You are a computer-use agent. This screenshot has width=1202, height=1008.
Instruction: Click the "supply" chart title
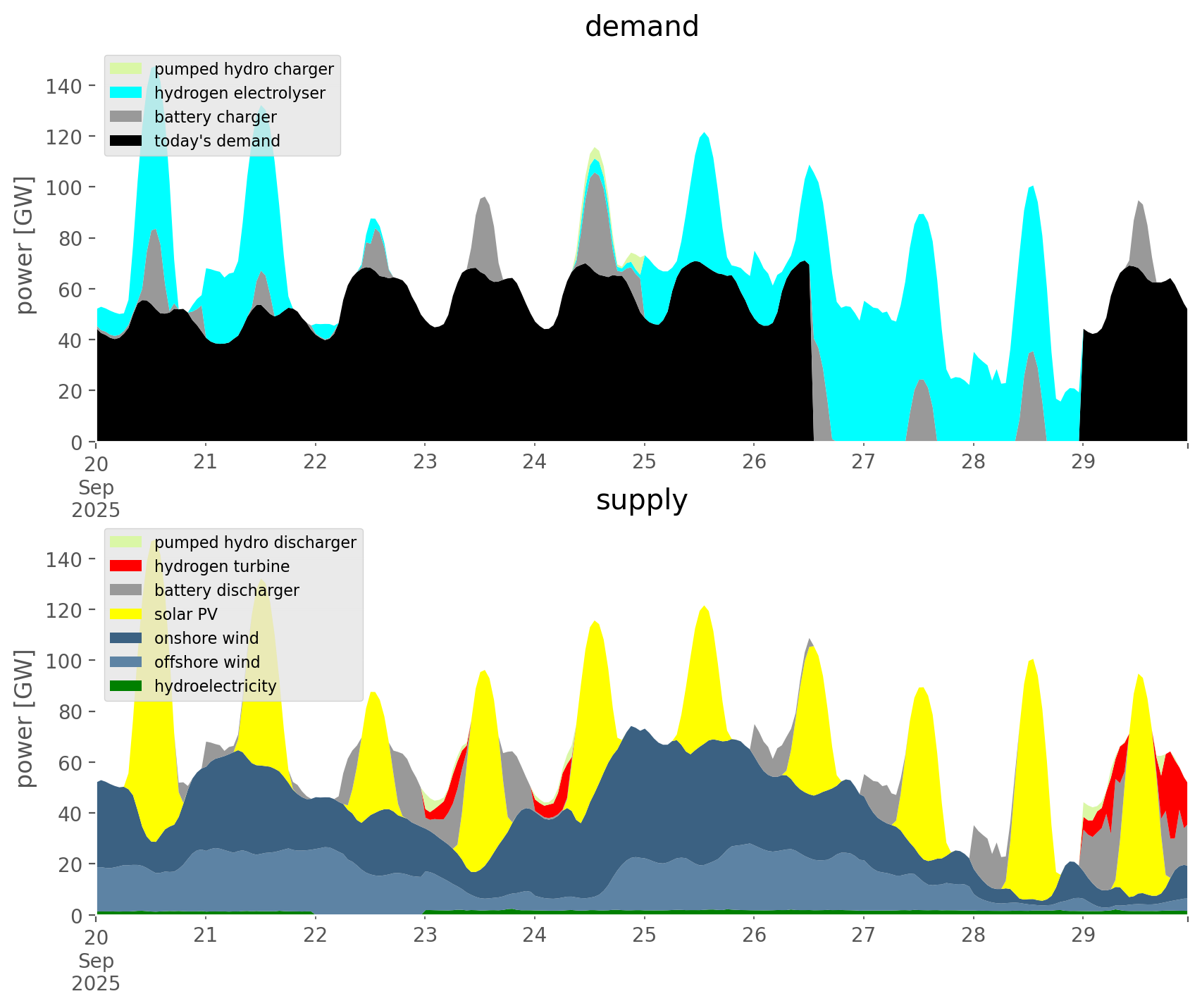[x=641, y=500]
